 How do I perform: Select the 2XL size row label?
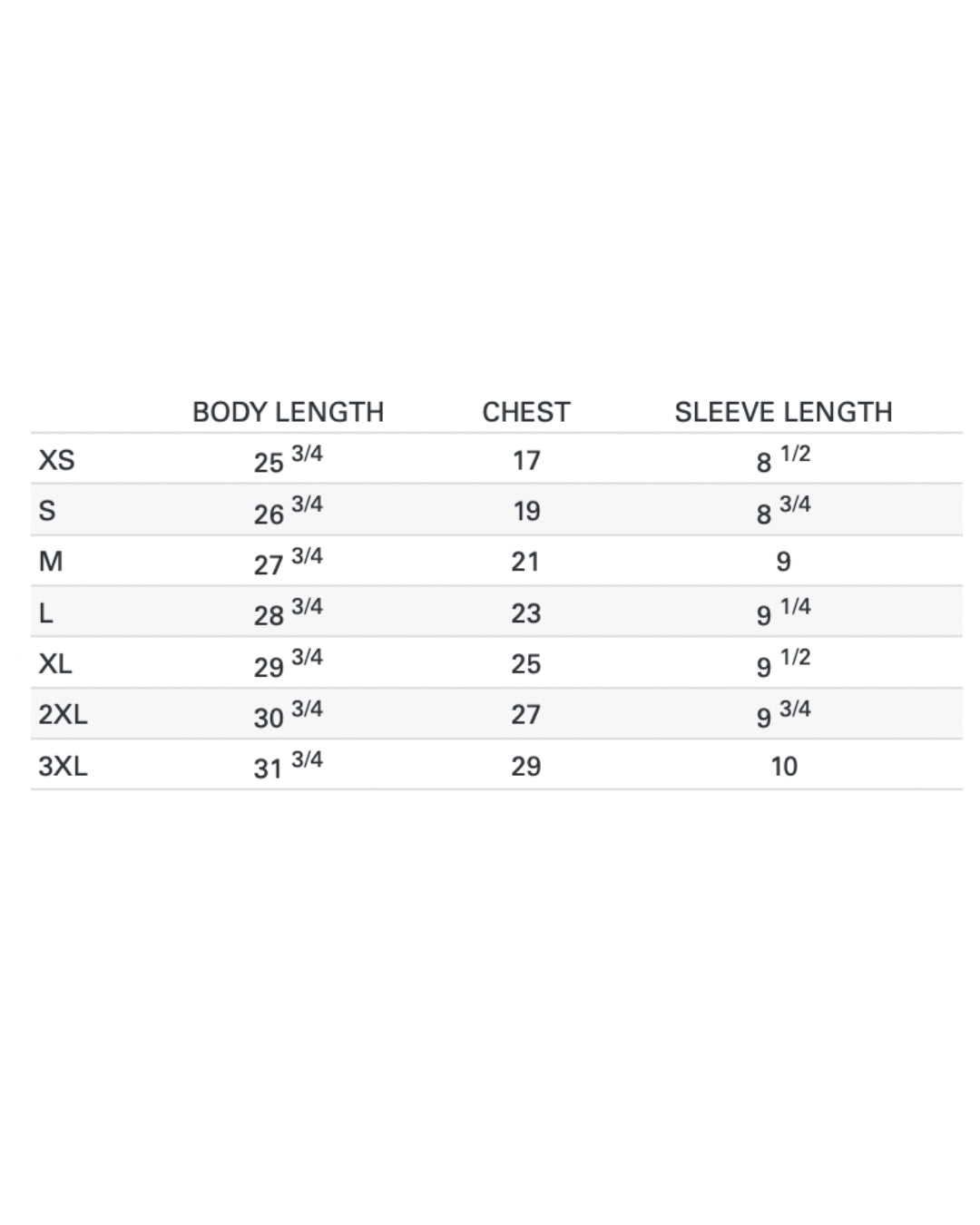pos(63,715)
